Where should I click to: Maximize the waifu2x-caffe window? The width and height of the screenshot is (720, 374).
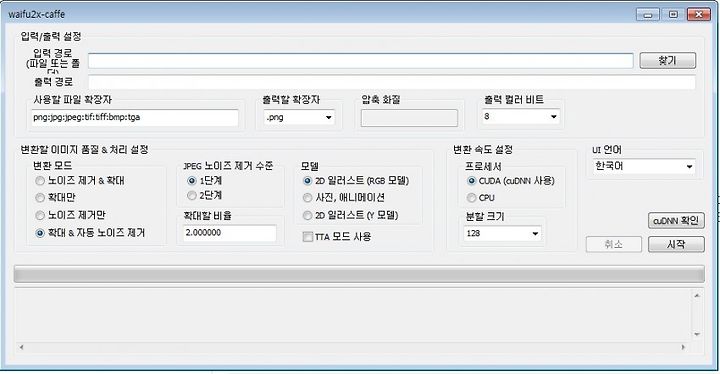click(x=673, y=15)
